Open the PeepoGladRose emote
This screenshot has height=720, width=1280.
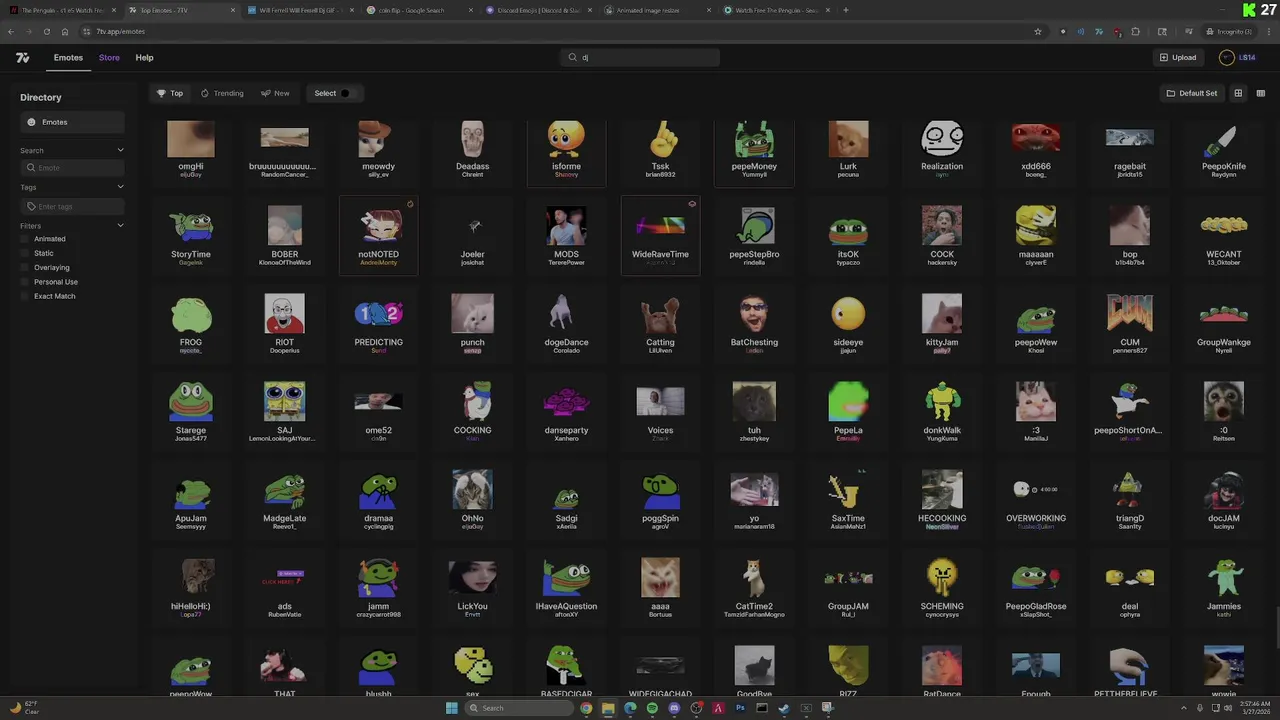pyautogui.click(x=1036, y=588)
